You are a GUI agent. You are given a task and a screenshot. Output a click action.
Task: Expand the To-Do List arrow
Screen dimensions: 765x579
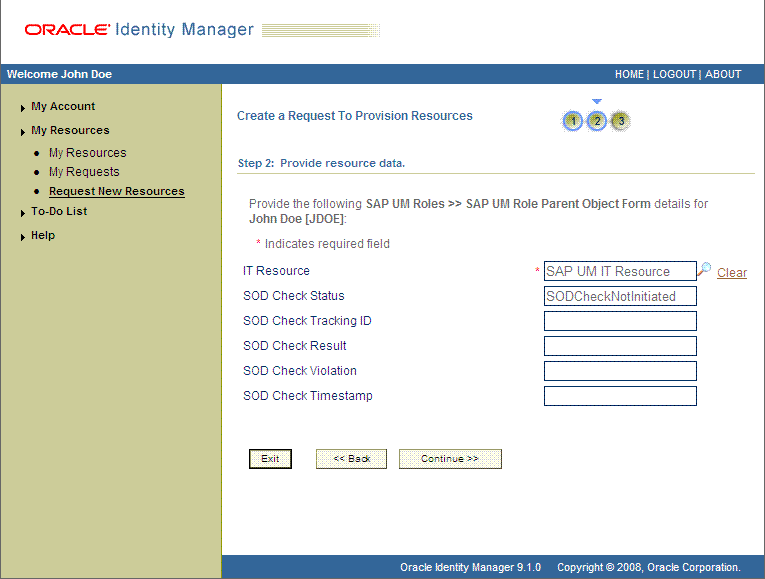[x=22, y=213]
